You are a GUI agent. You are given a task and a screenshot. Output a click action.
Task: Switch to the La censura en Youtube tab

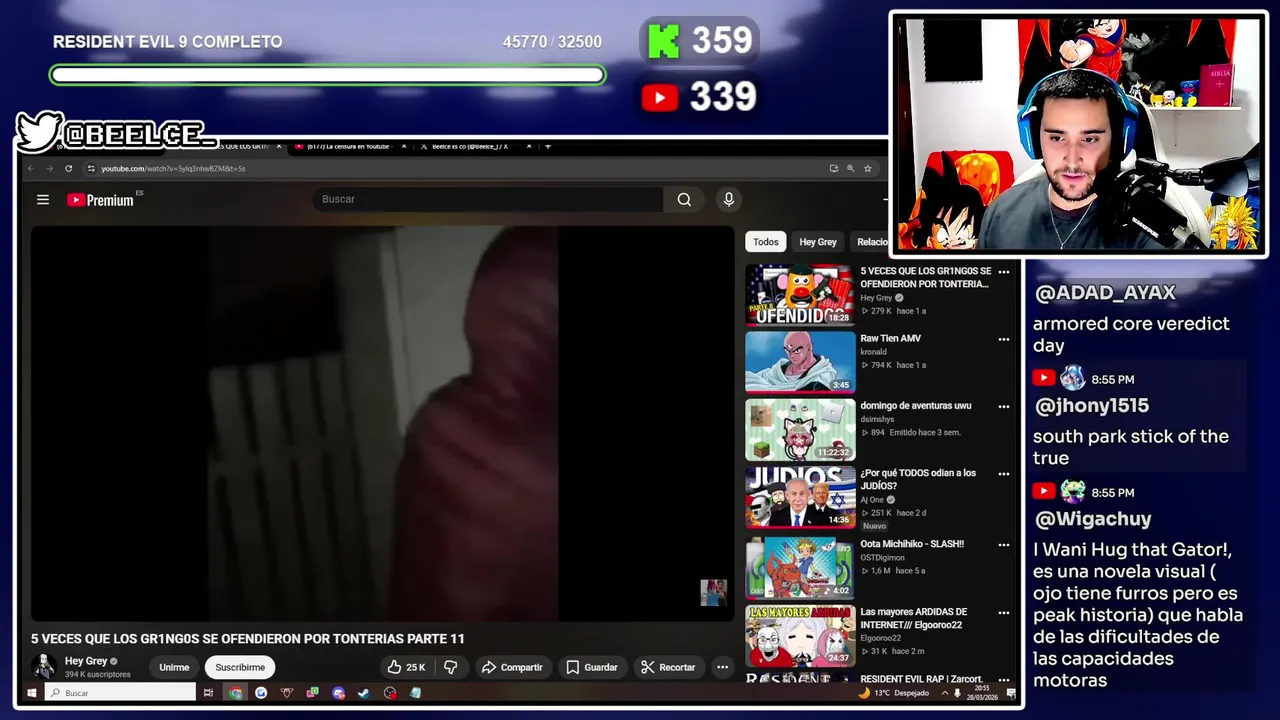coord(347,147)
